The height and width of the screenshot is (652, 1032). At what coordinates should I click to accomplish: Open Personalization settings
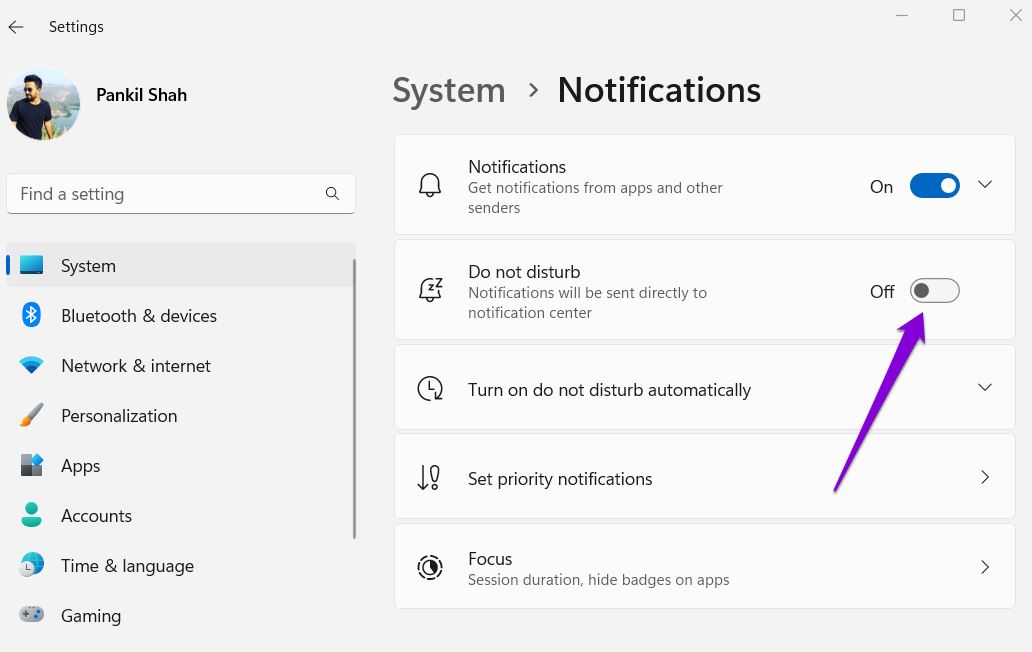click(181, 415)
